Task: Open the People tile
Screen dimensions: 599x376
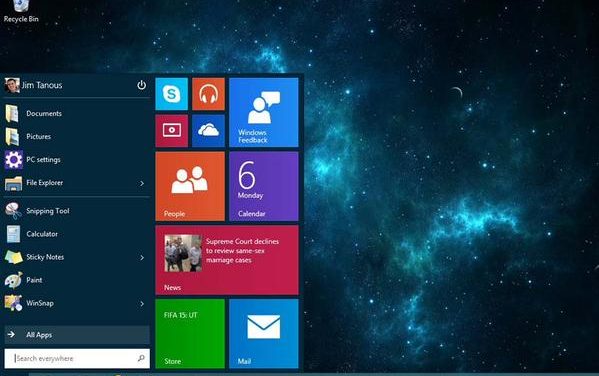Action: click(x=190, y=186)
